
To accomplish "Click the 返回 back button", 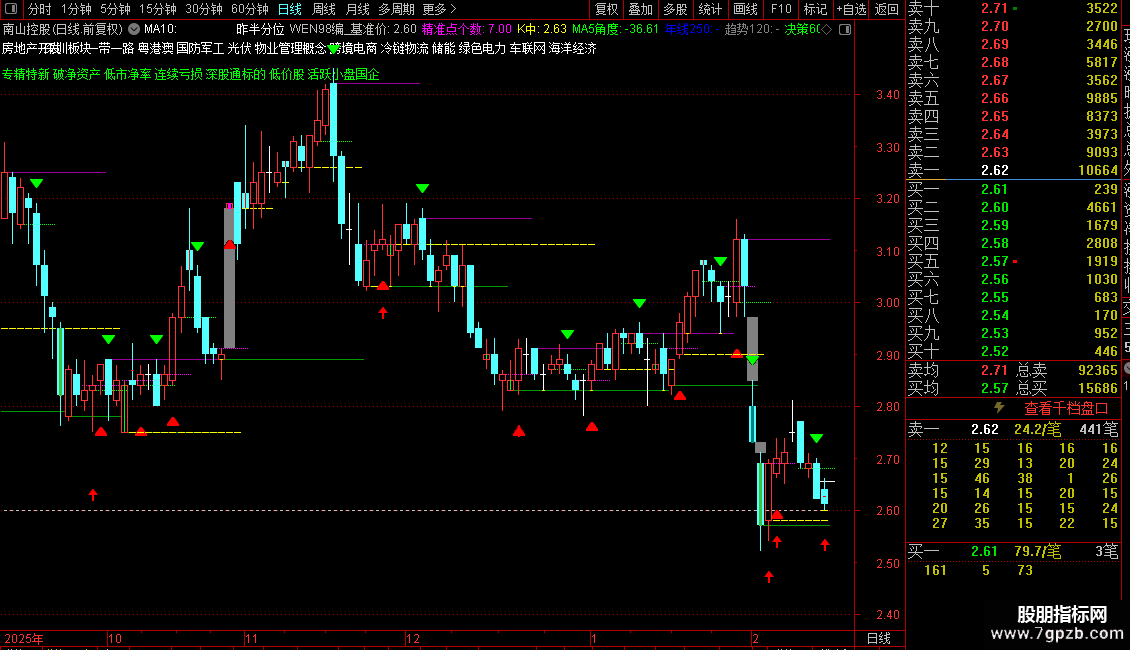I will pyautogui.click(x=886, y=9).
